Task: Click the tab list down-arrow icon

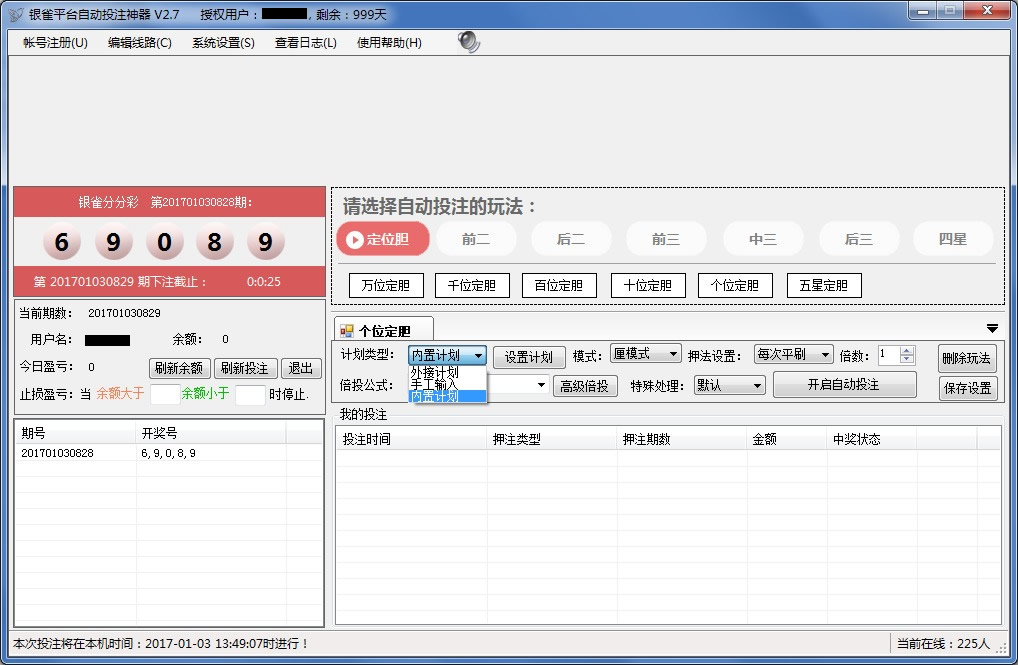Action: point(992,328)
